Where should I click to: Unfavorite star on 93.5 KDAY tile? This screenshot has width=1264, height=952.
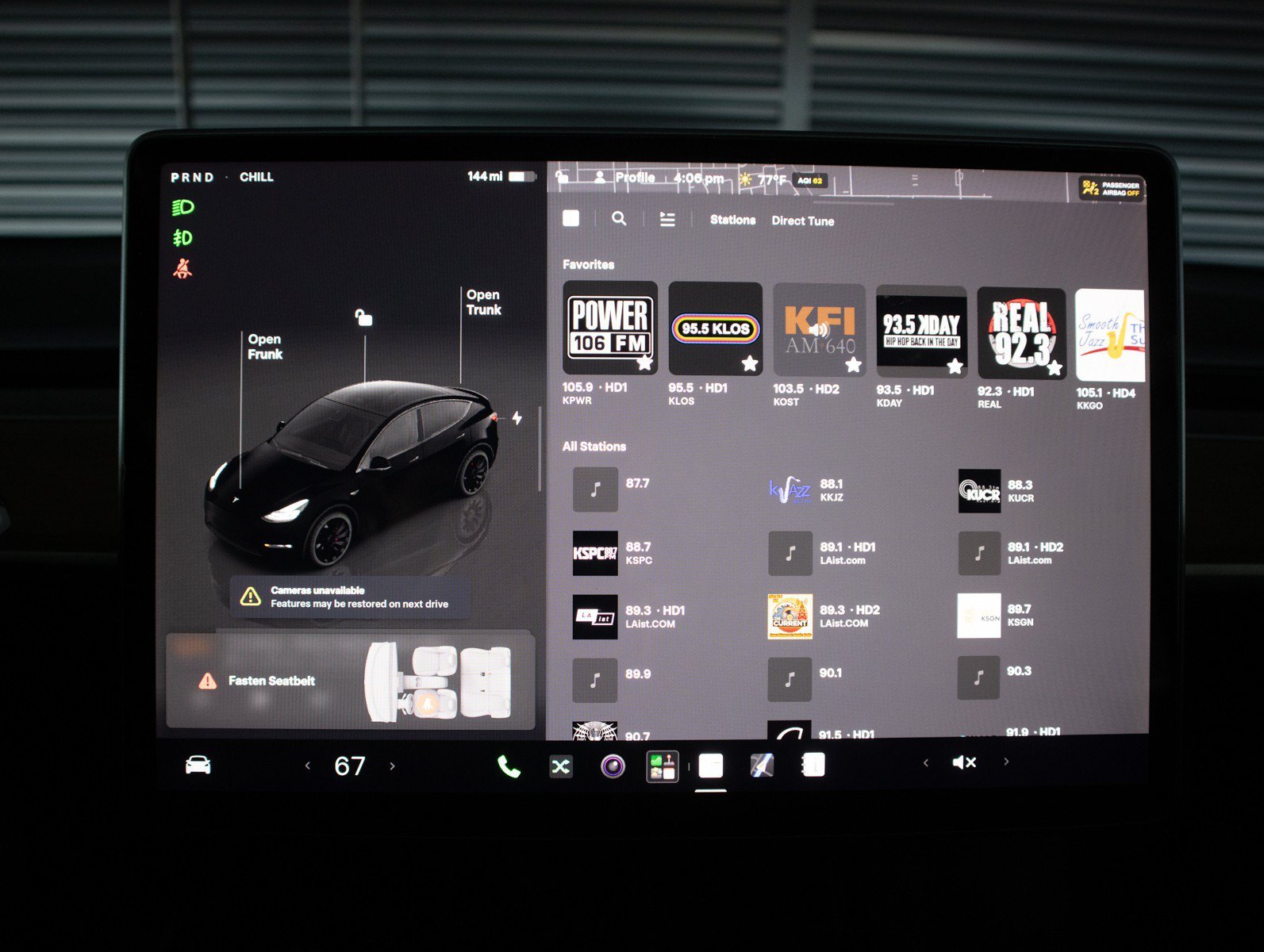click(955, 367)
